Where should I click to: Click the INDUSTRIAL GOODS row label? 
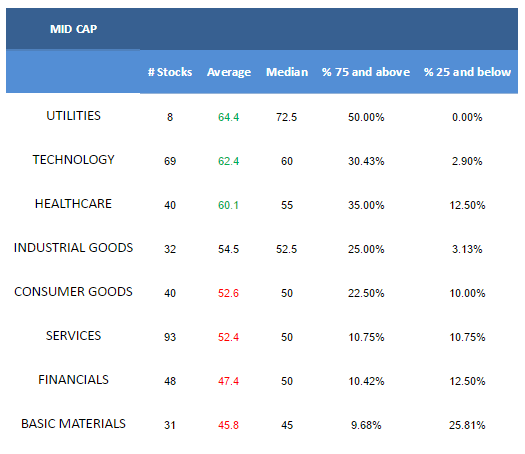73,248
